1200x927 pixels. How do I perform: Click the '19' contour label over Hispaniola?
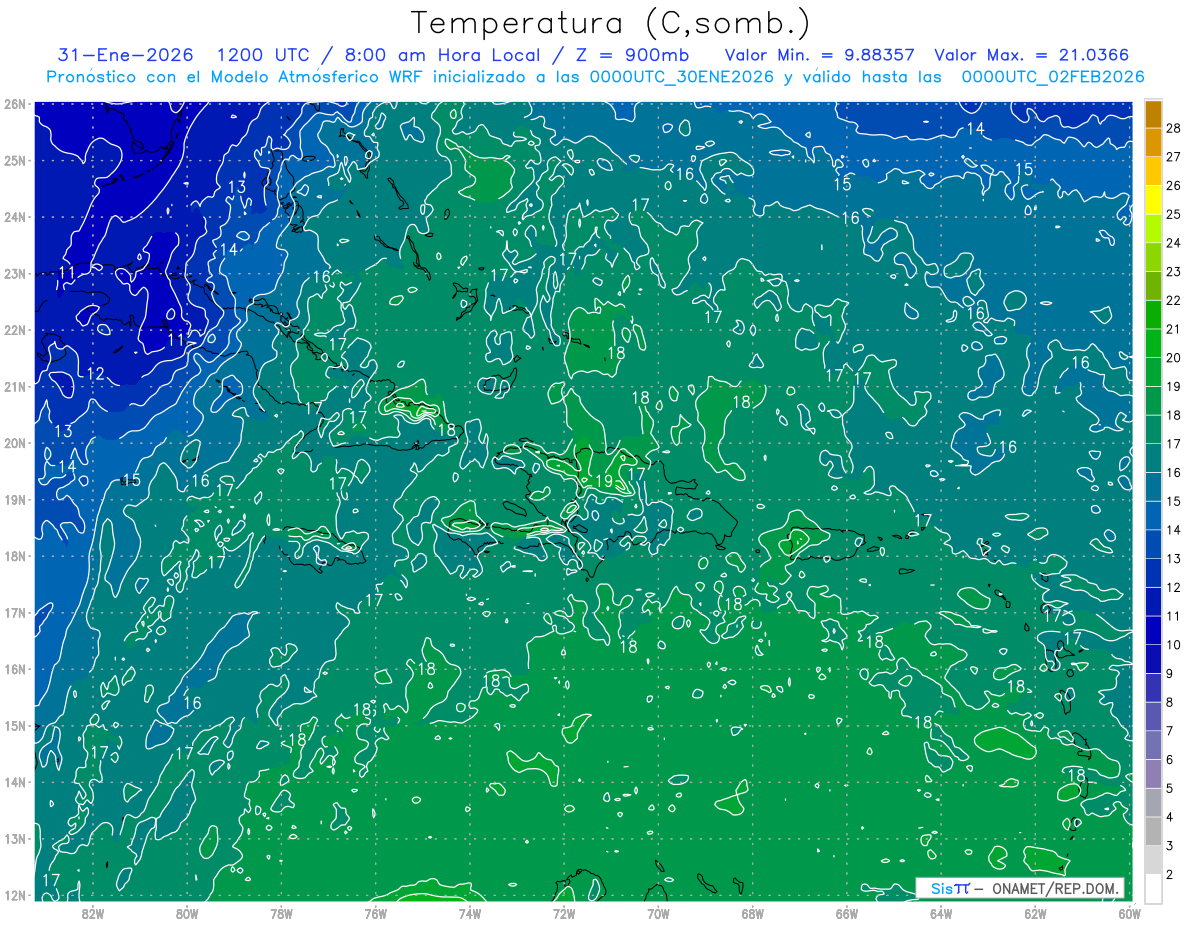(603, 481)
